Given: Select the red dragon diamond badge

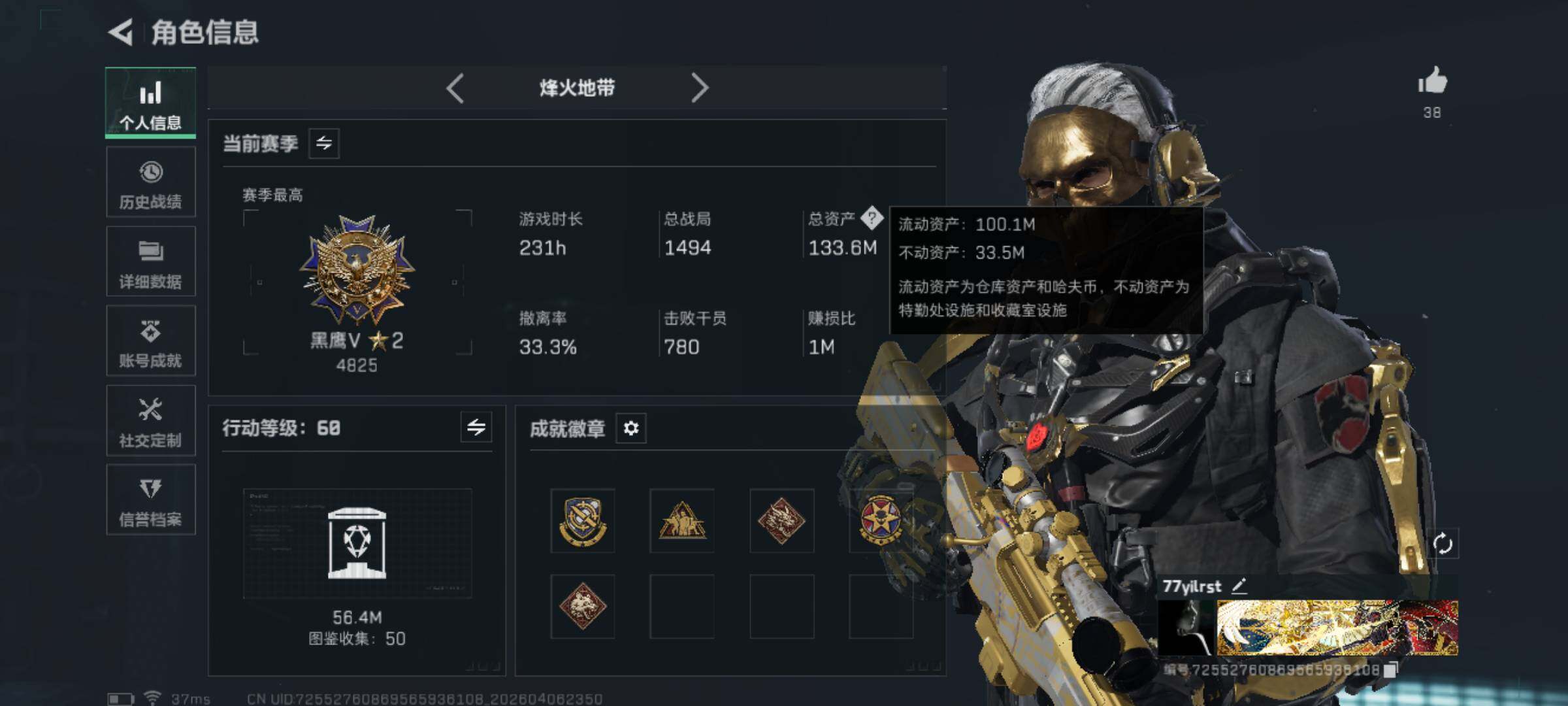Looking at the screenshot, I should [781, 521].
